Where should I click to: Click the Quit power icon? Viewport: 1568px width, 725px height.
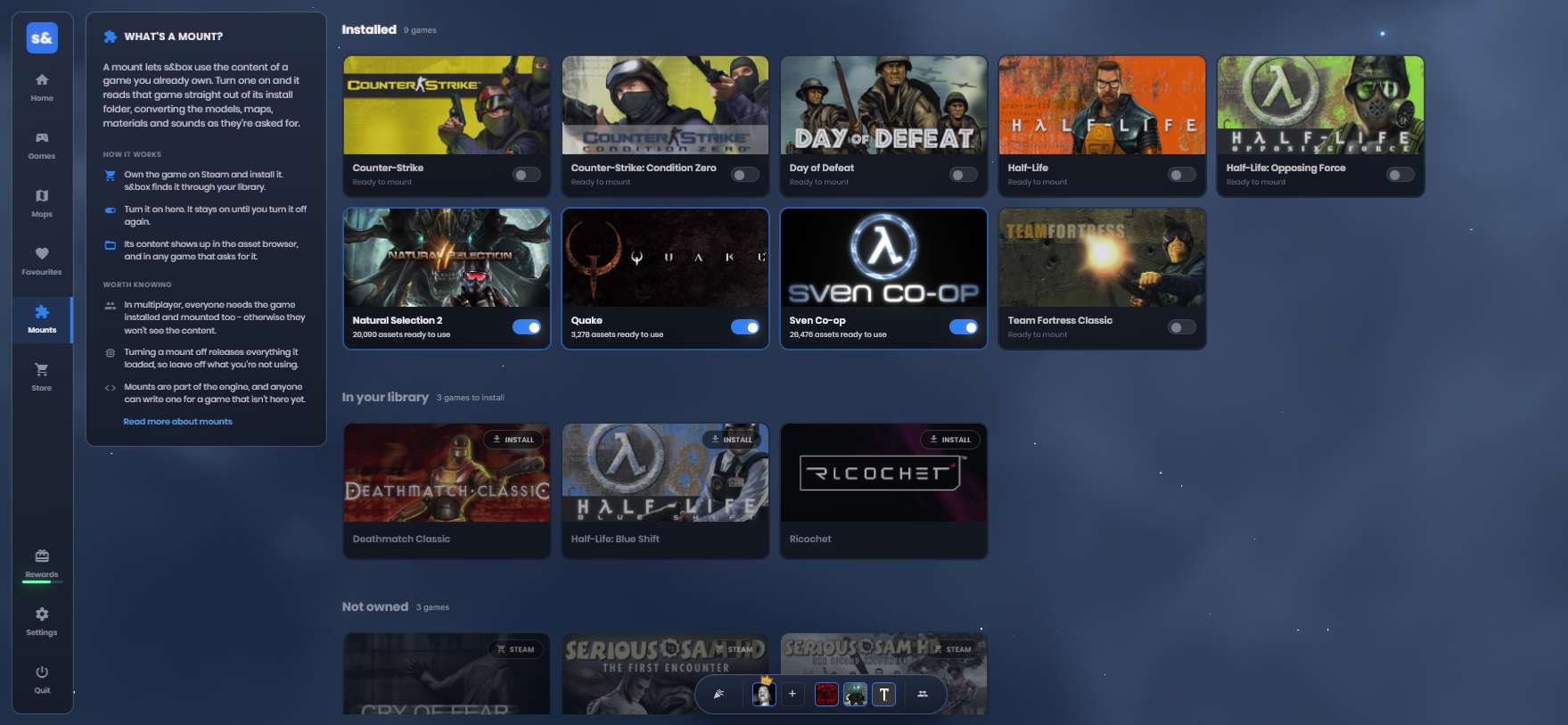pyautogui.click(x=42, y=671)
